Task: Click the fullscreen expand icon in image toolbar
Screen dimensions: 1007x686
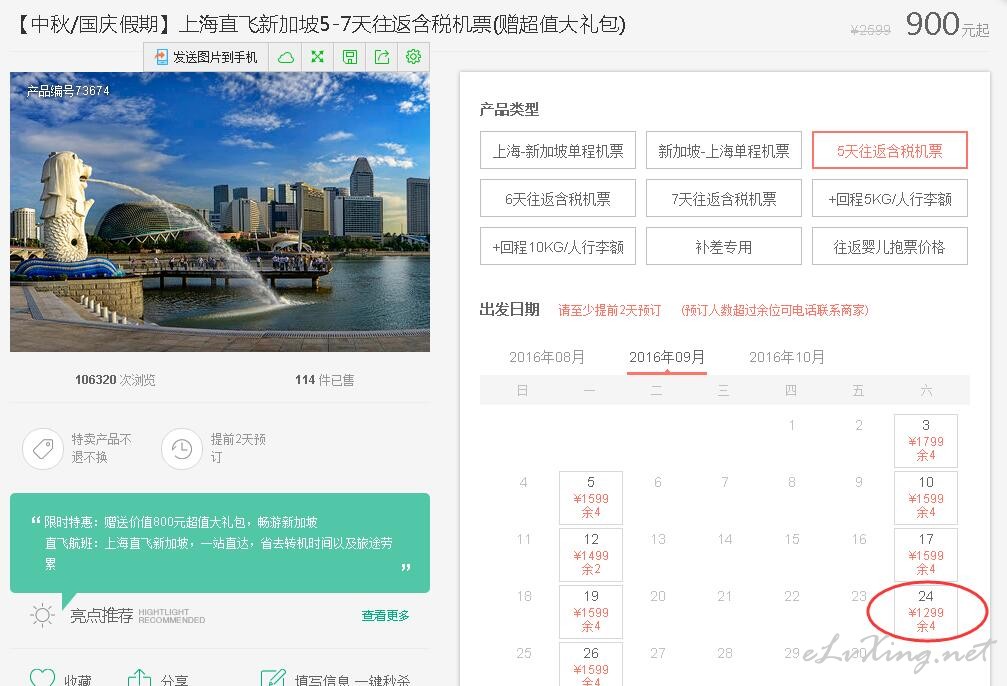Action: [x=317, y=57]
